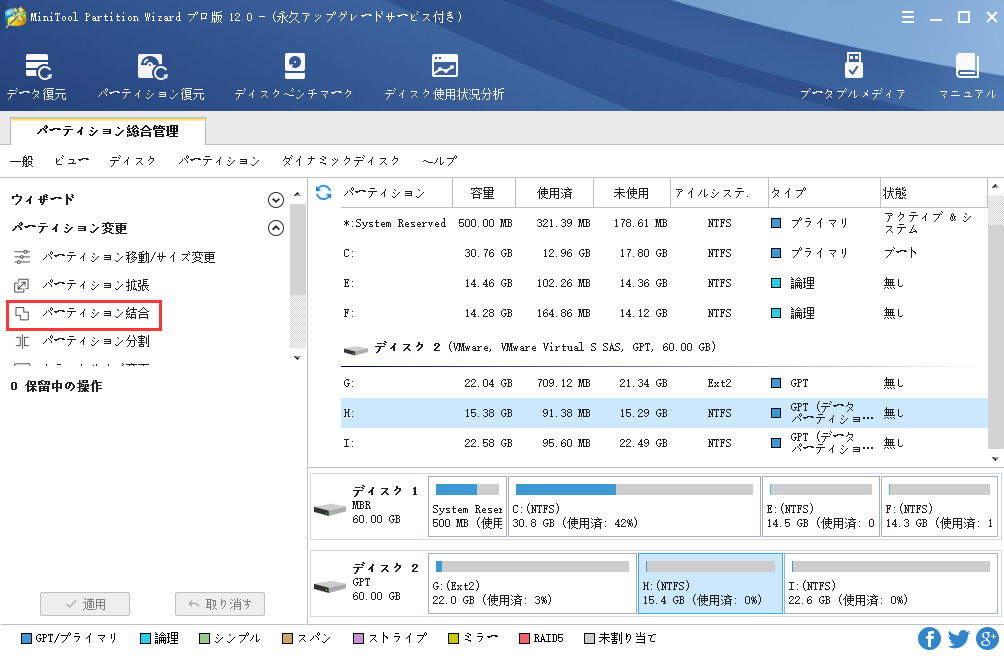This screenshot has width=1004, height=656.
Task: Click the RAID5 legend color swatch
Action: pyautogui.click(x=524, y=638)
